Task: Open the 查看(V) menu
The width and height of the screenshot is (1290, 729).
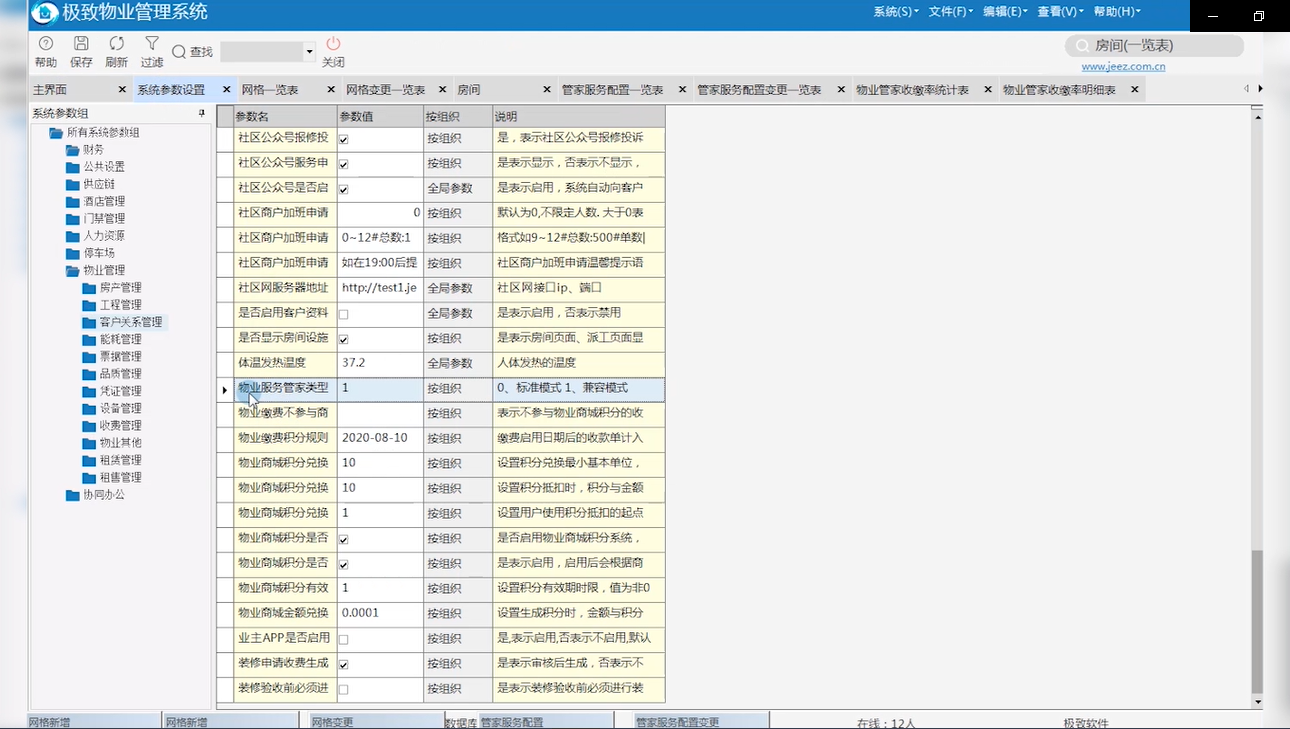Action: [1061, 12]
